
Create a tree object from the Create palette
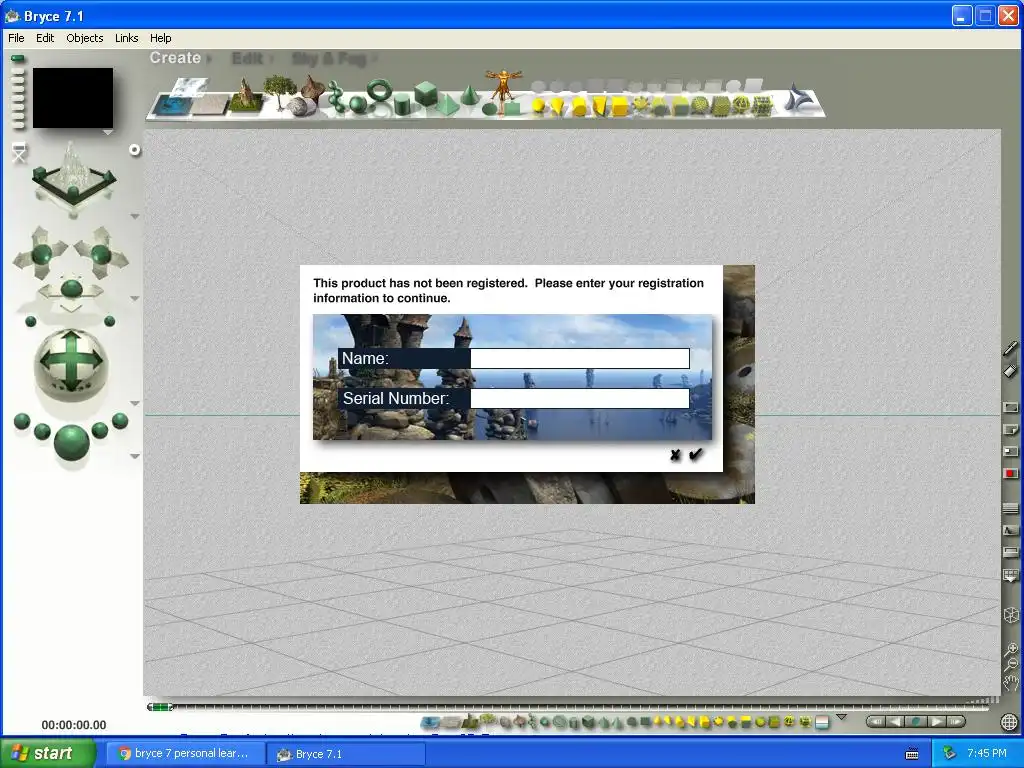tap(279, 91)
